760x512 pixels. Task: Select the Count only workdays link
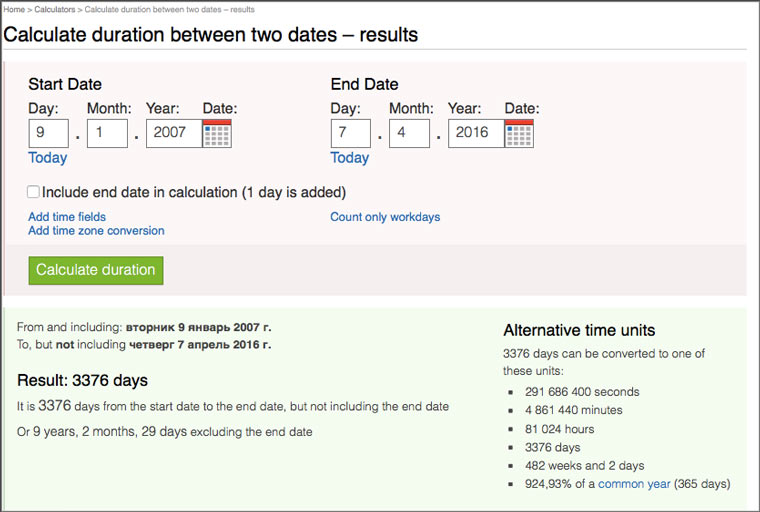(x=385, y=217)
